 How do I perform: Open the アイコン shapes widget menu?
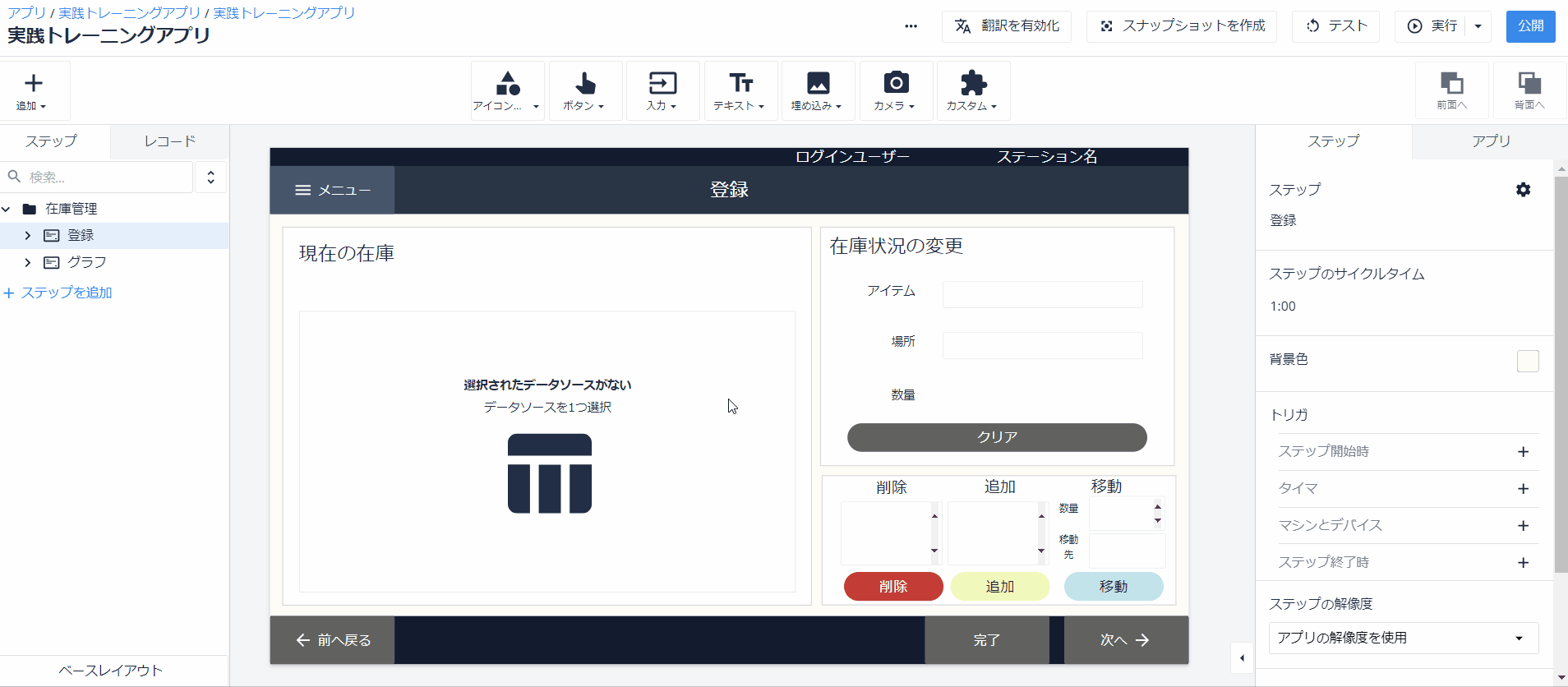(507, 91)
